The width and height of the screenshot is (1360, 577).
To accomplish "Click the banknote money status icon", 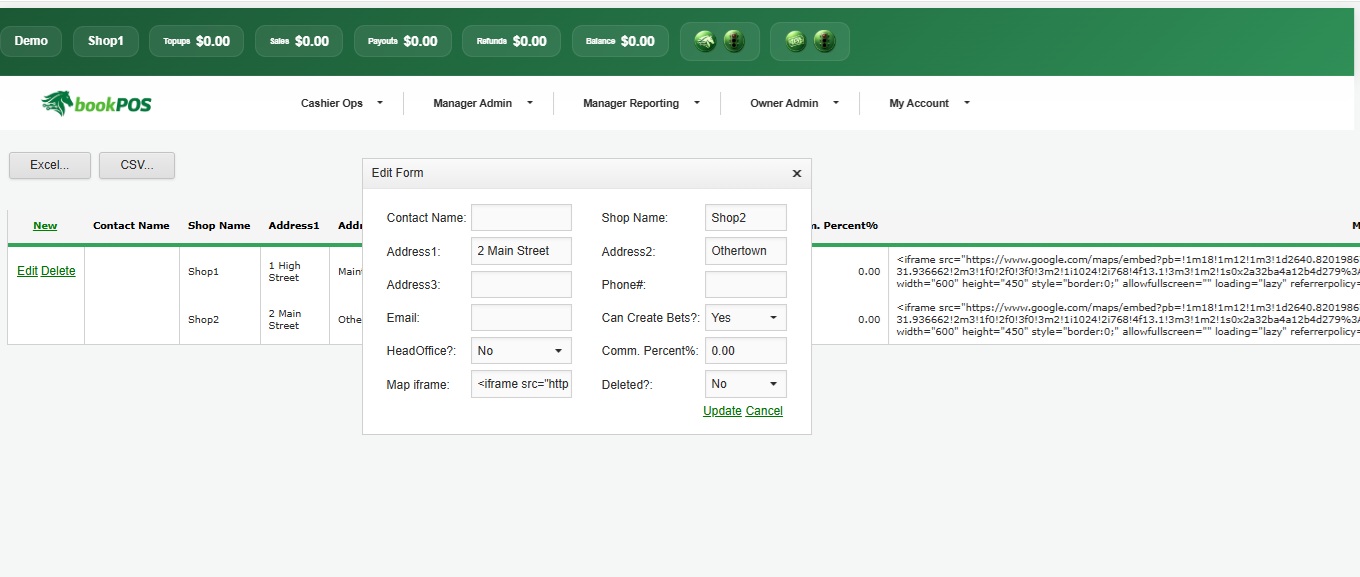I will coord(796,41).
